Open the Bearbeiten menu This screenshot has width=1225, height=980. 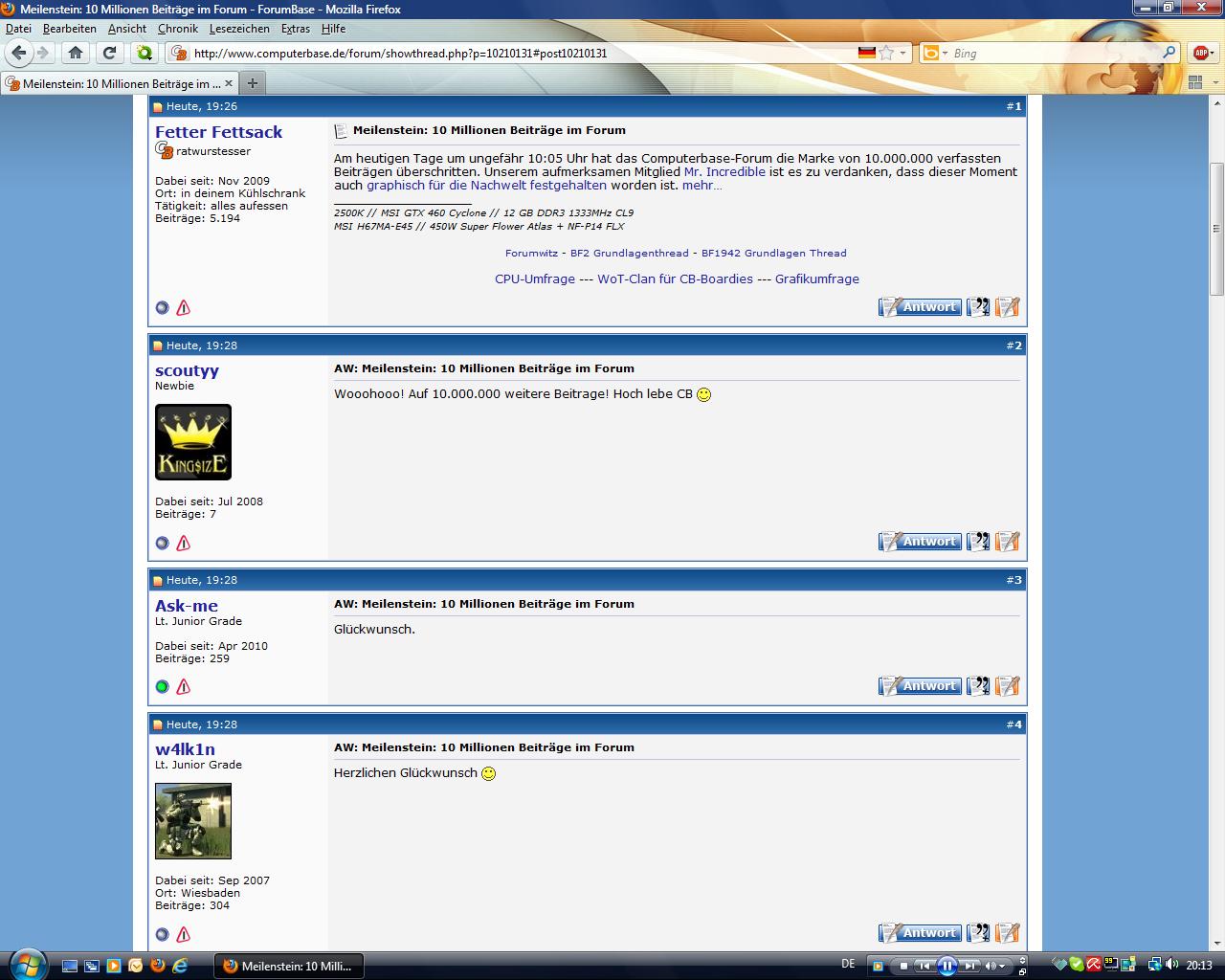pyautogui.click(x=69, y=29)
